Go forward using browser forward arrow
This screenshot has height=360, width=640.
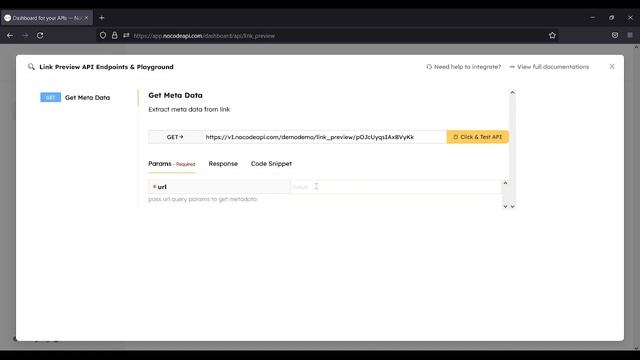25,36
